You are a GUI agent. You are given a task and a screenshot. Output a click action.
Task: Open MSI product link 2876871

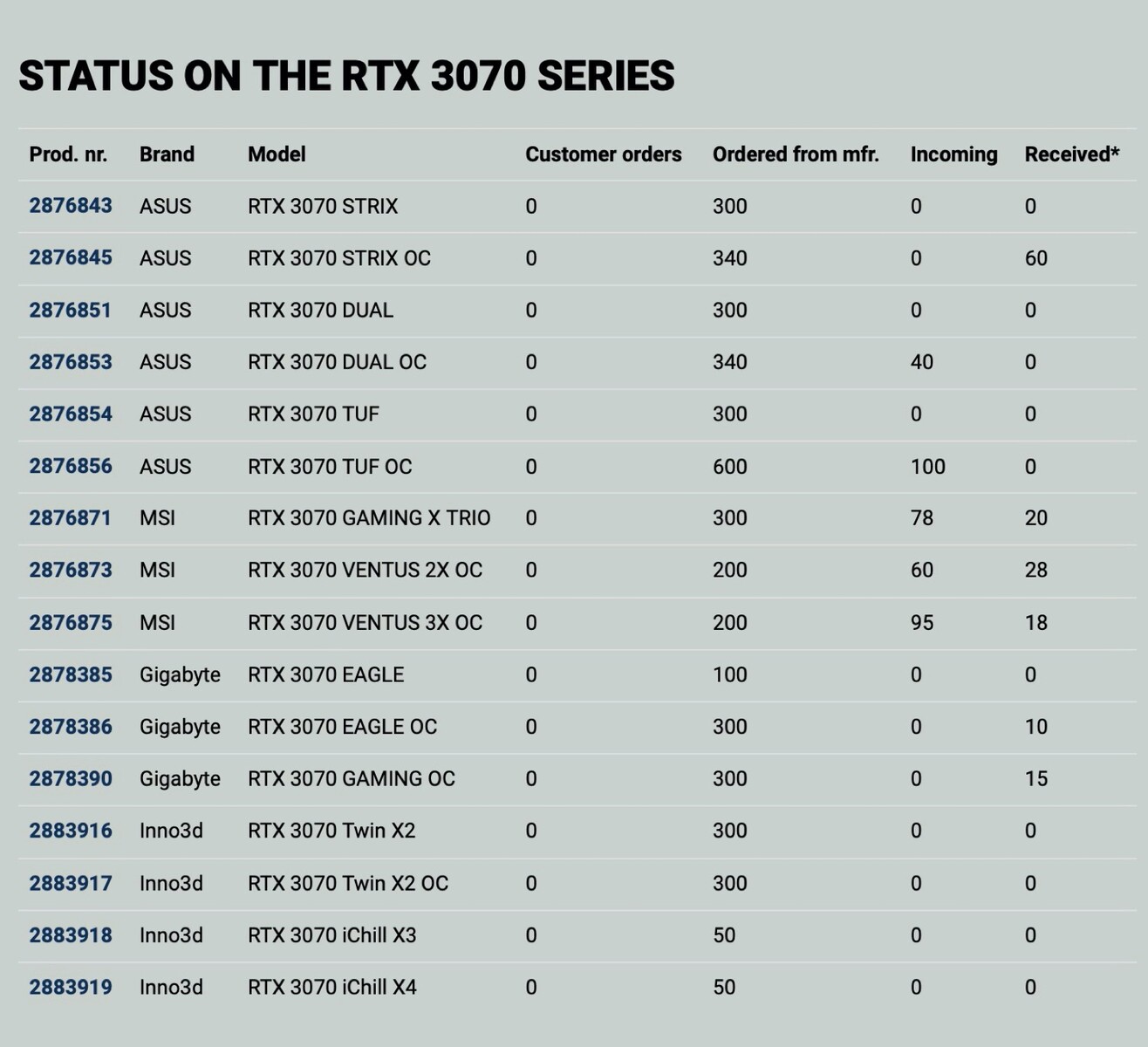[x=71, y=518]
